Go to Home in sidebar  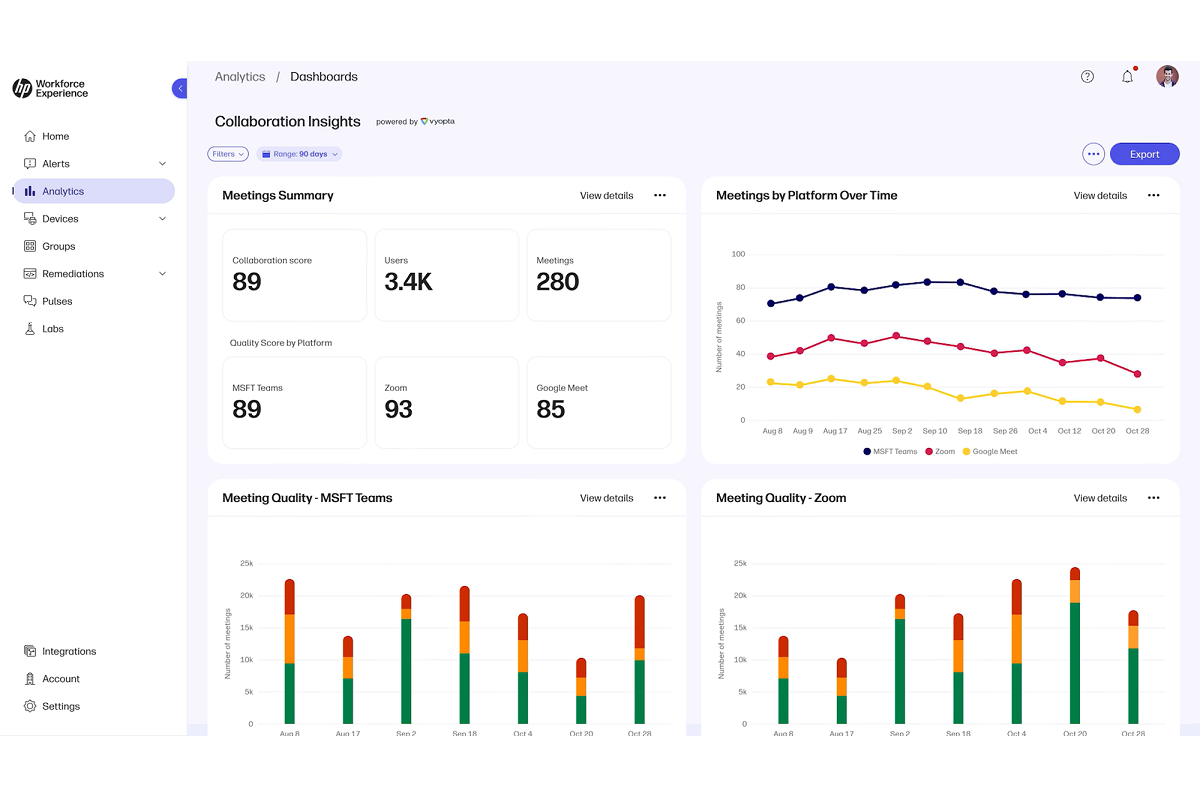pos(94,136)
